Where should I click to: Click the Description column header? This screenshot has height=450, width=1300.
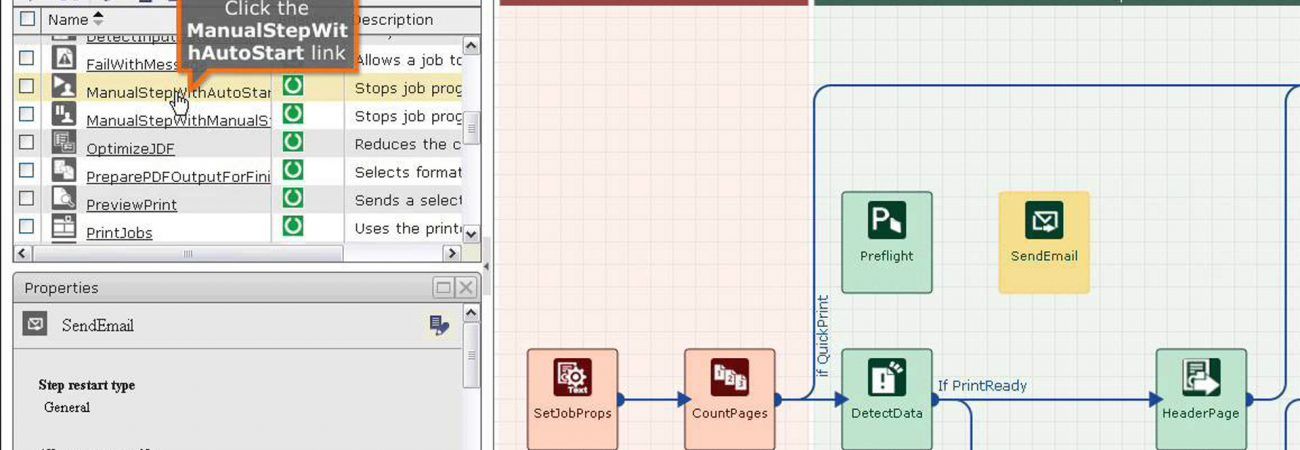coord(392,19)
